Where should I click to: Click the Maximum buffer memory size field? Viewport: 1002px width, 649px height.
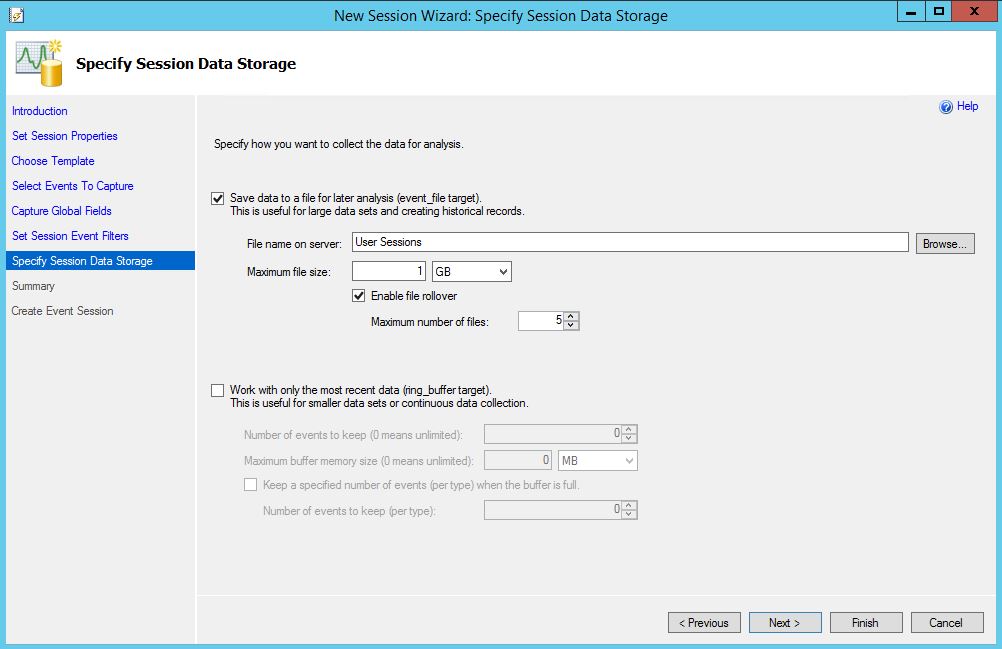518,461
